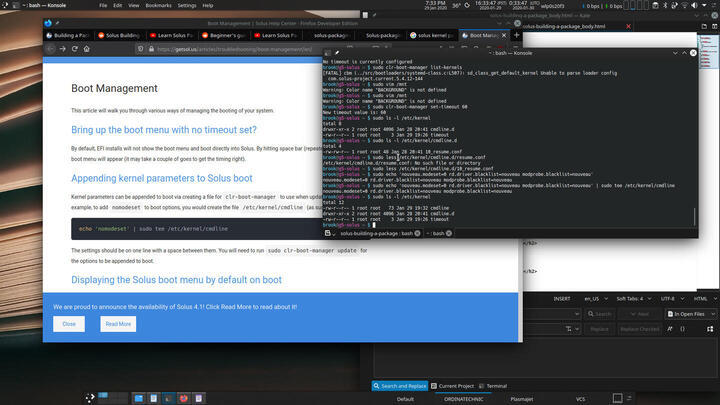Select the Current Project panel tab
Image resolution: width=720 pixels, height=405 pixels.
tap(452, 386)
